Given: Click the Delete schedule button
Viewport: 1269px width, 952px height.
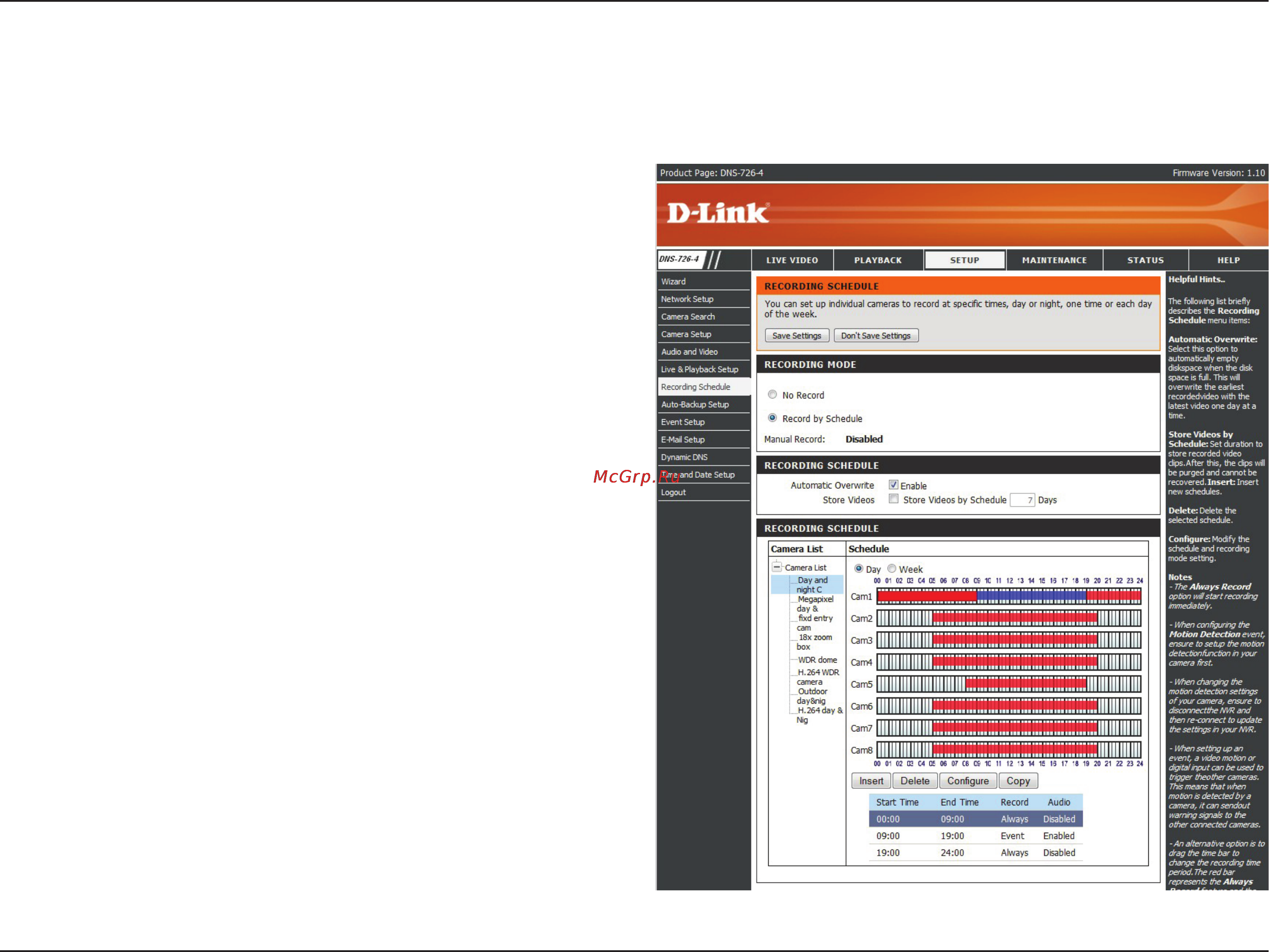Looking at the screenshot, I should coord(914,781).
